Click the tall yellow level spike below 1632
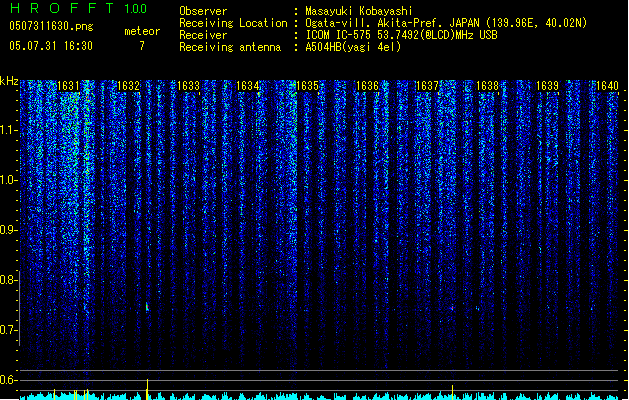 click(x=147, y=389)
